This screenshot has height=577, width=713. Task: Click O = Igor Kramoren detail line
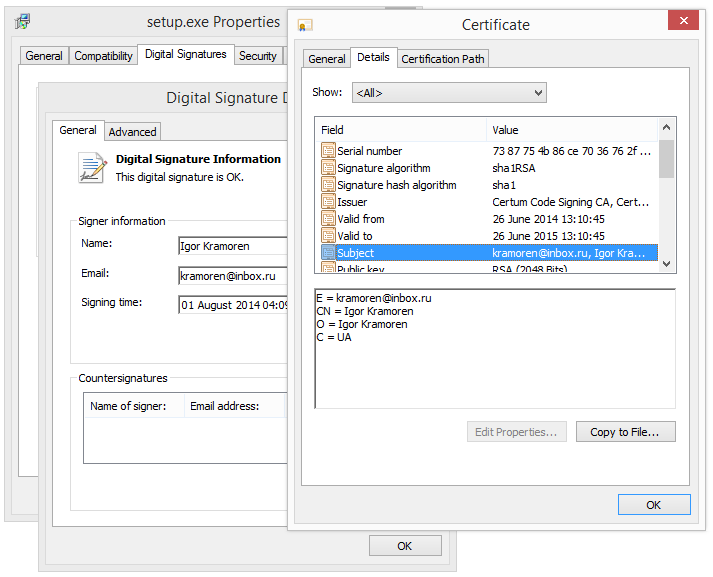[x=362, y=324]
